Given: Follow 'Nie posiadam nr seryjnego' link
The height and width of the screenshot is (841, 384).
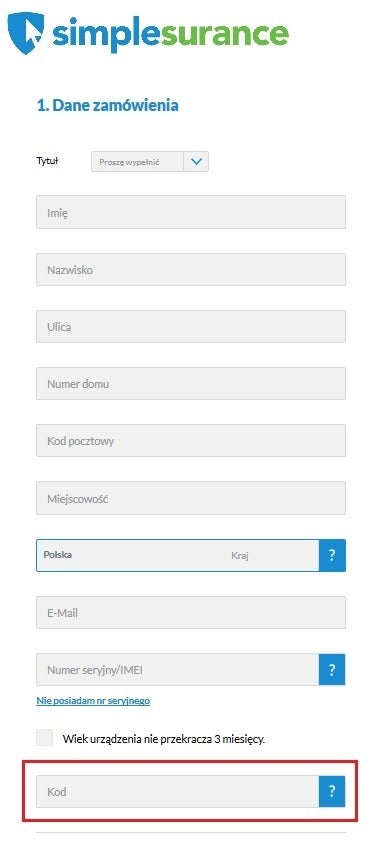Looking at the screenshot, I should [x=93, y=700].
